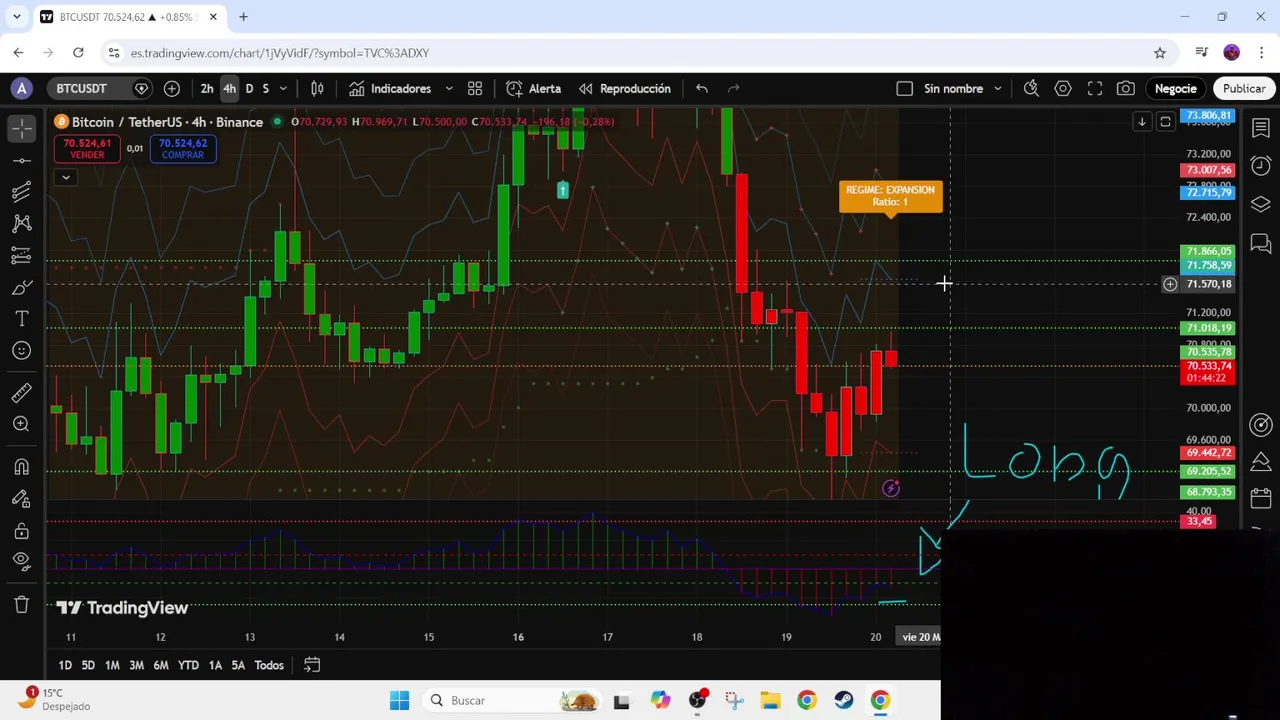Collapse the indicator legend chevron
The width and height of the screenshot is (1280, 720).
pos(65,178)
